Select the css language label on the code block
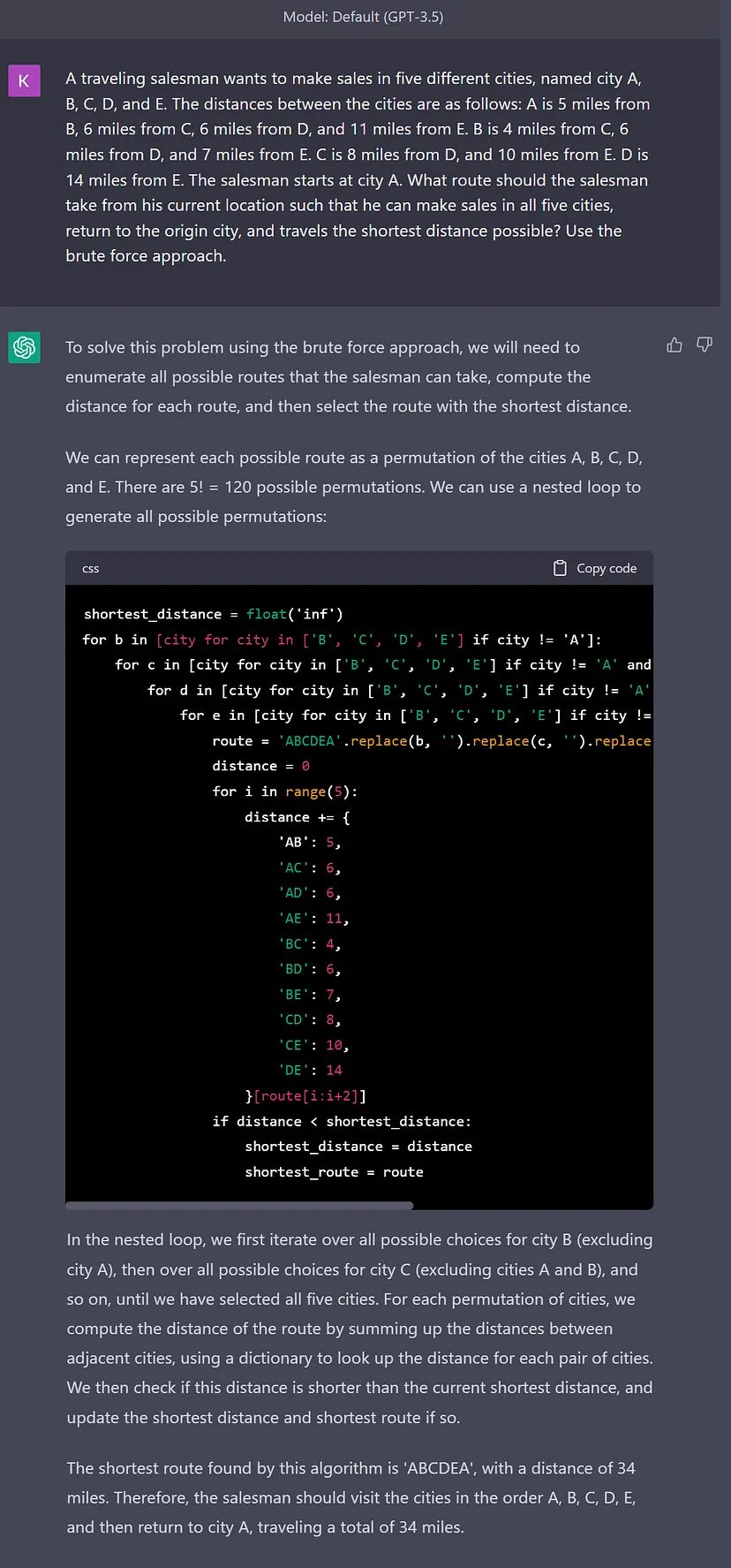Image resolution: width=731 pixels, height=1568 pixels. pyautogui.click(x=90, y=568)
